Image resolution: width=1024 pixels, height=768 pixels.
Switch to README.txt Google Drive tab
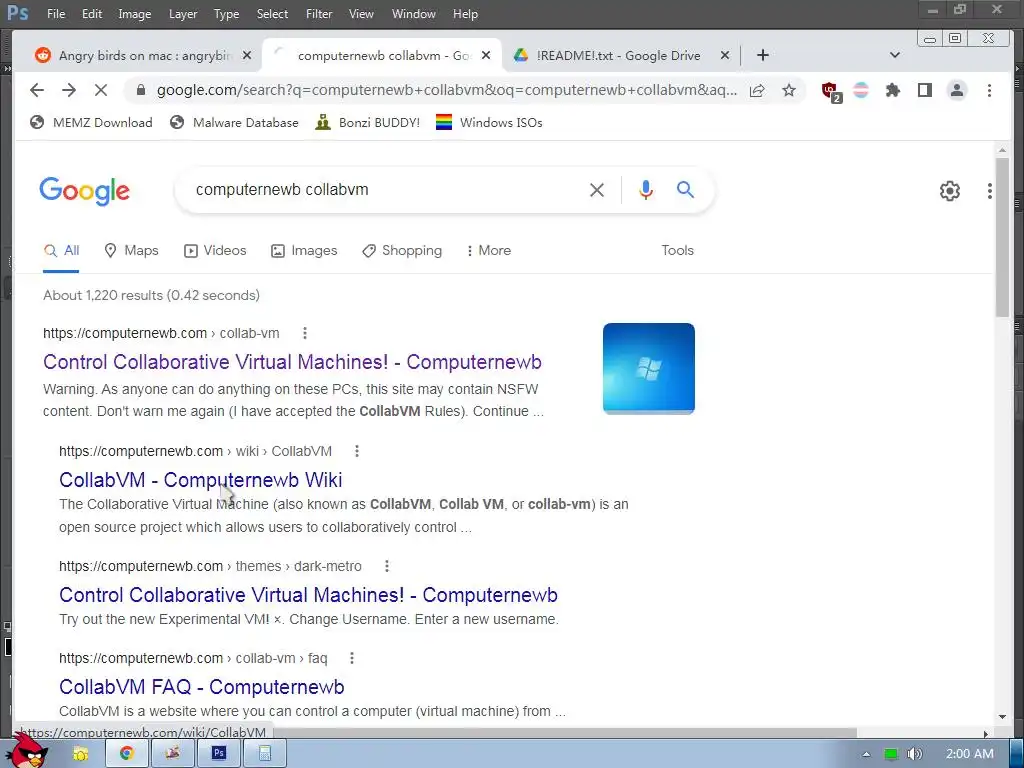tap(617, 56)
